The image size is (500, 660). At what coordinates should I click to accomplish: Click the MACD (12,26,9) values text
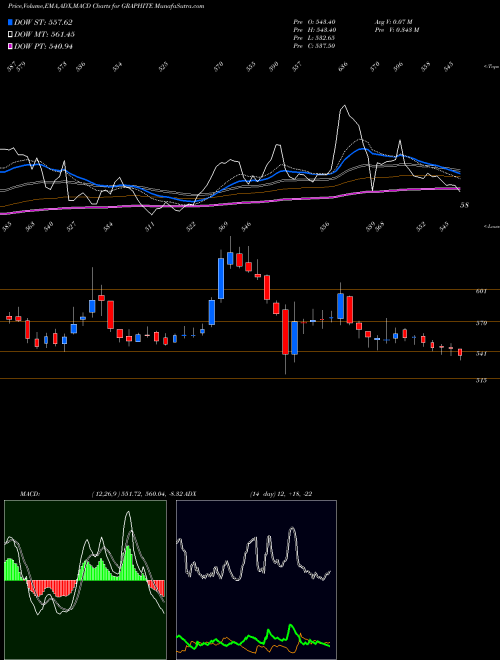pos(138,494)
